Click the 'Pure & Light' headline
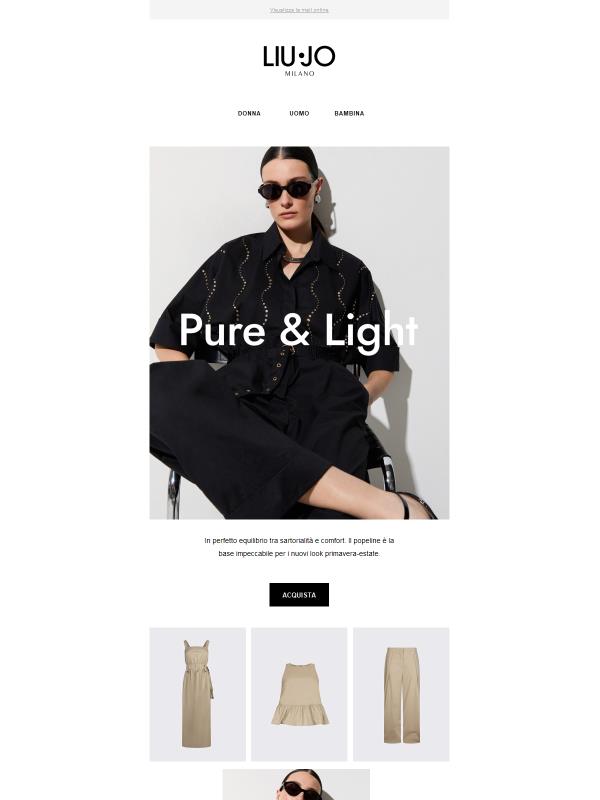 tap(298, 332)
